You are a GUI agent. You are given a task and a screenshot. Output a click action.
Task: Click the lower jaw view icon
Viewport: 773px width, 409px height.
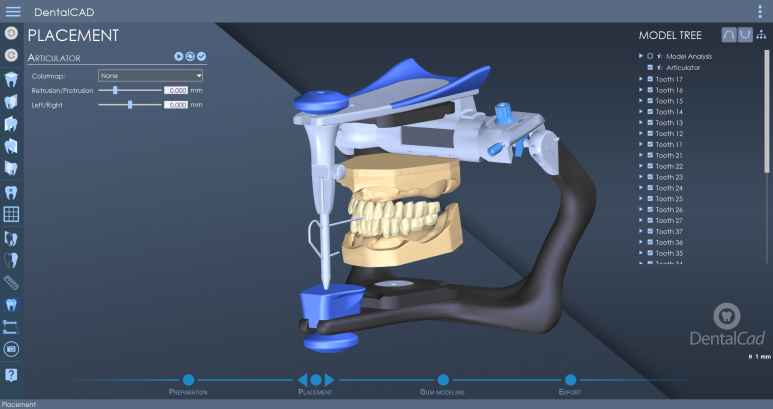click(745, 35)
